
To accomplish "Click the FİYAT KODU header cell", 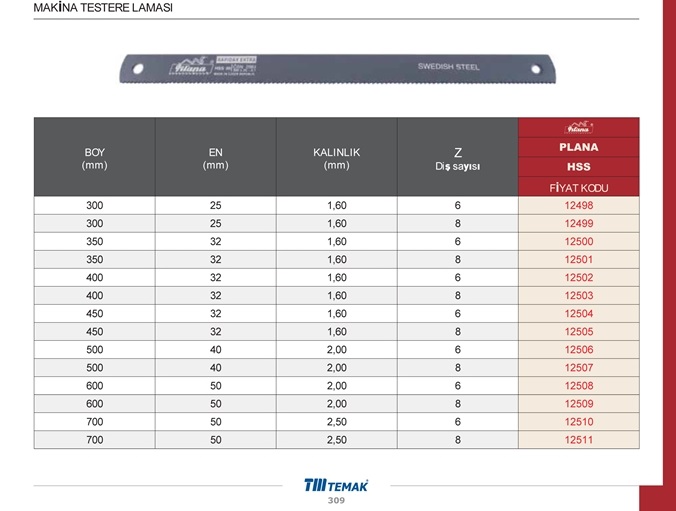I will [578, 187].
